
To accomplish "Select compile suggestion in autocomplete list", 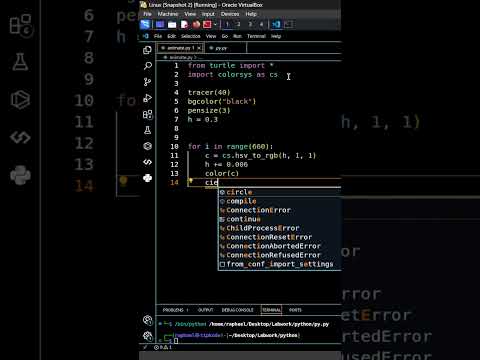I will [280, 201].
